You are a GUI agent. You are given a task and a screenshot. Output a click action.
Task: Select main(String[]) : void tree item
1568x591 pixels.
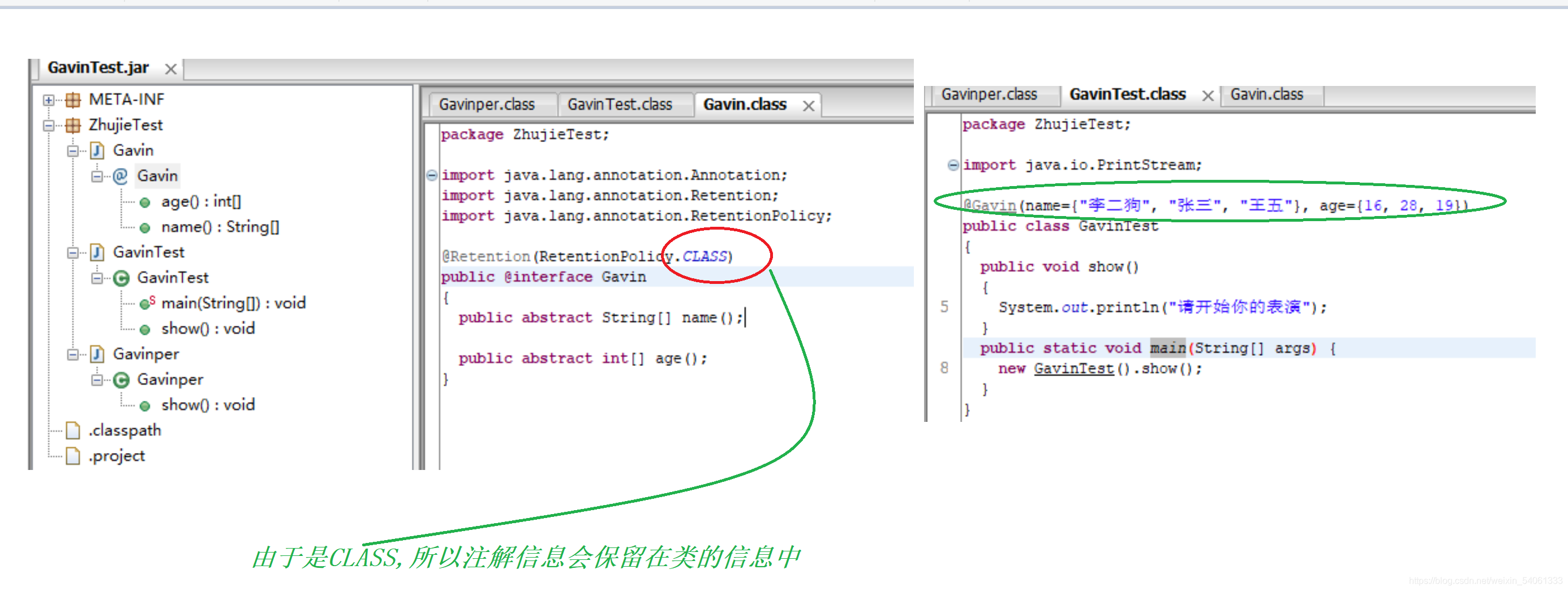[x=233, y=303]
